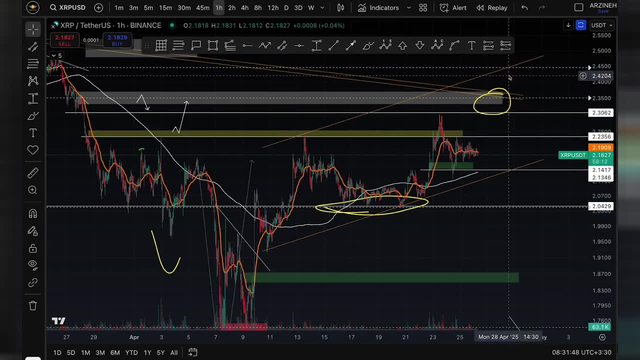
Task: Select the crosshair cursor tool
Action: coord(33,29)
